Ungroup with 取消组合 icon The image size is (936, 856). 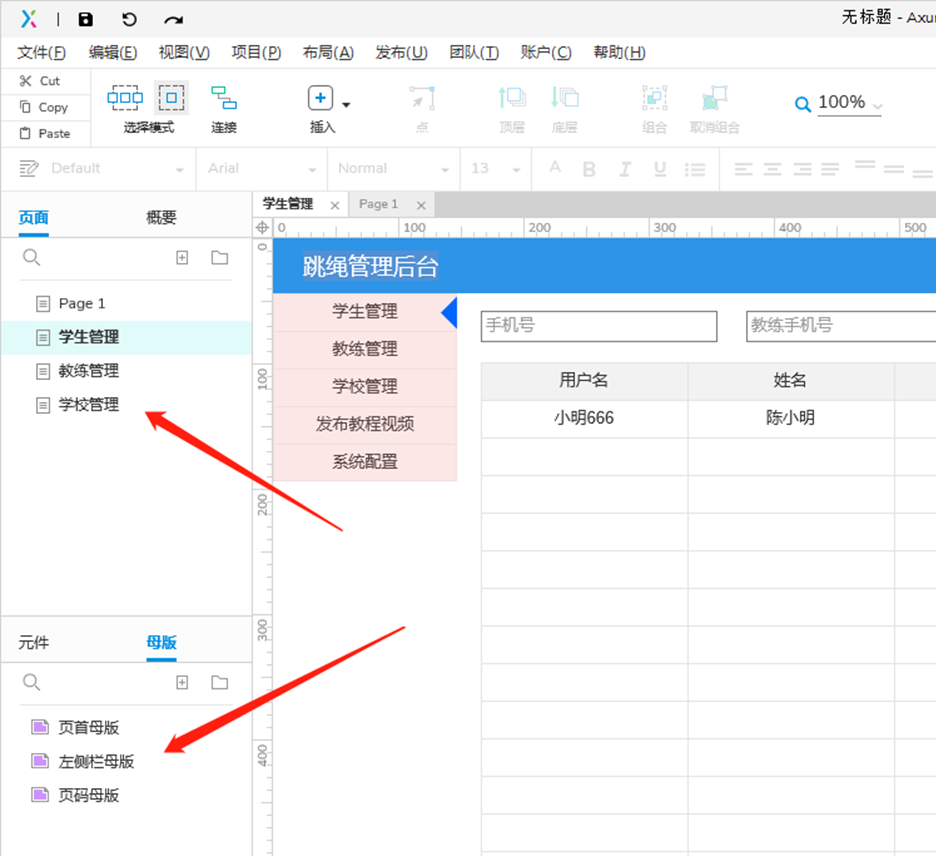[715, 98]
